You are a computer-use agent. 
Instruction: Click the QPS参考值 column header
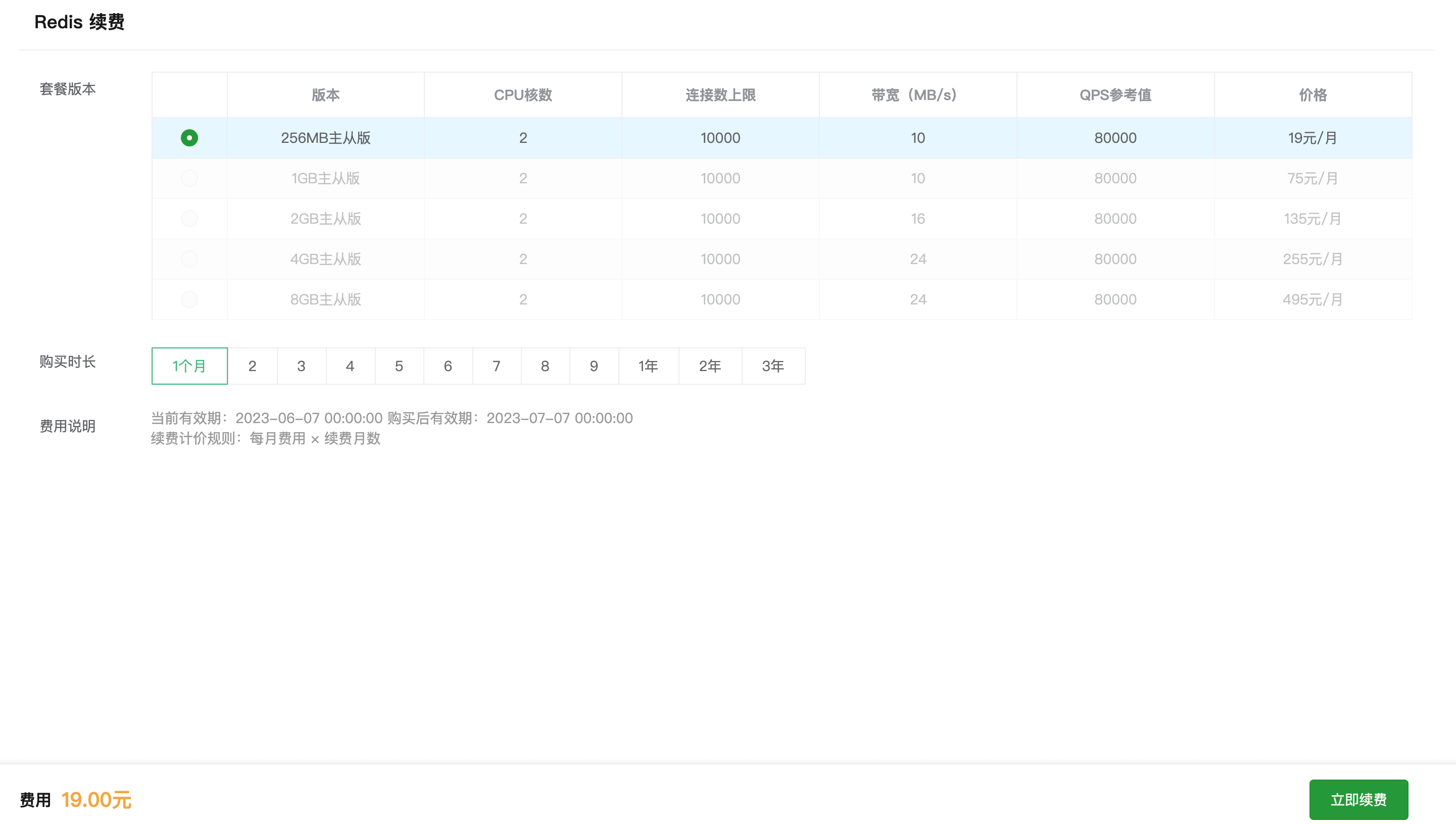[x=1115, y=95]
